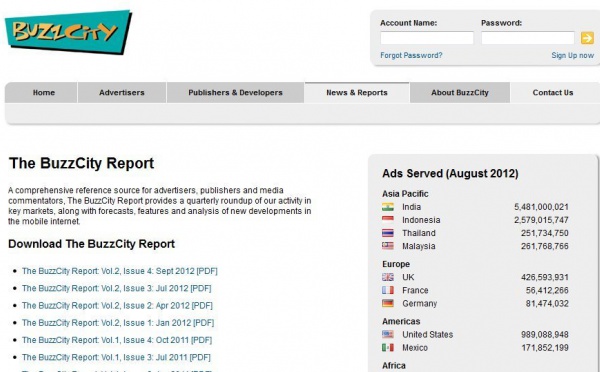Screen dimensions: 600x372
Task: Click the Americas region heading
Action: (401, 321)
